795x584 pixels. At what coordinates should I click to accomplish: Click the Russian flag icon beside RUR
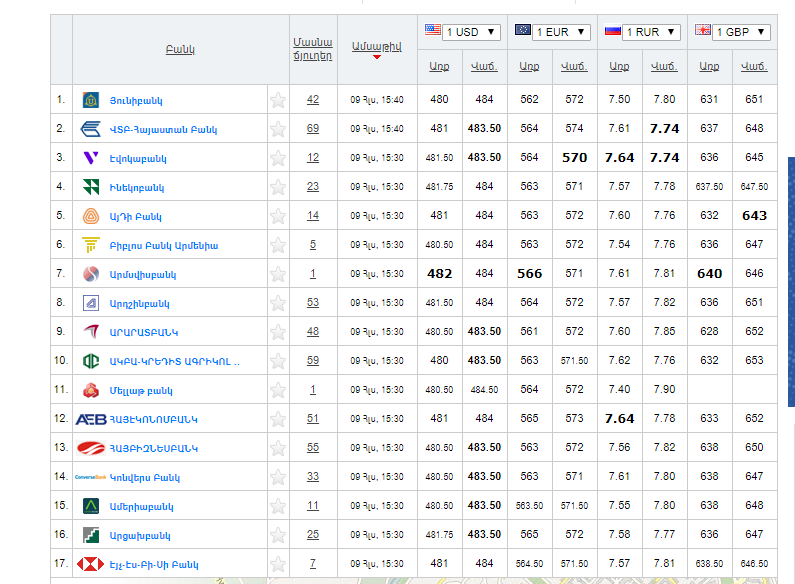(x=613, y=31)
